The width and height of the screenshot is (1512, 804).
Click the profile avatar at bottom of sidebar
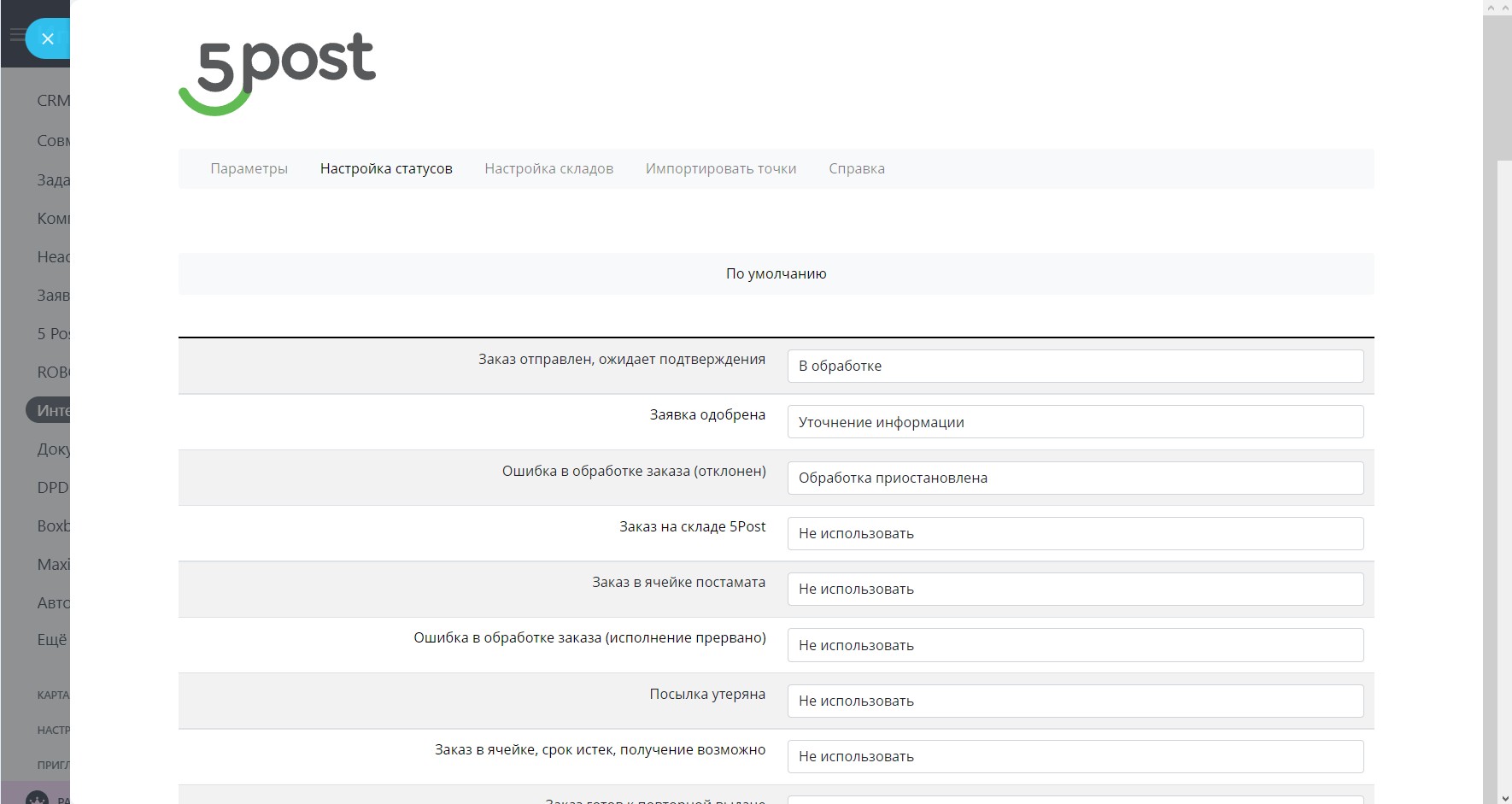pos(36,795)
